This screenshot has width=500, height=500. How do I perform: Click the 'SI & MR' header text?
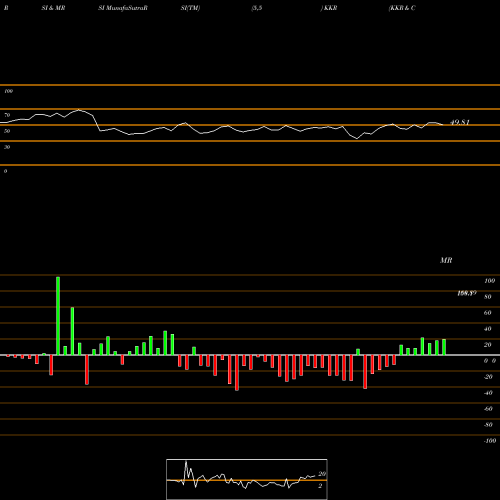coord(53,8)
